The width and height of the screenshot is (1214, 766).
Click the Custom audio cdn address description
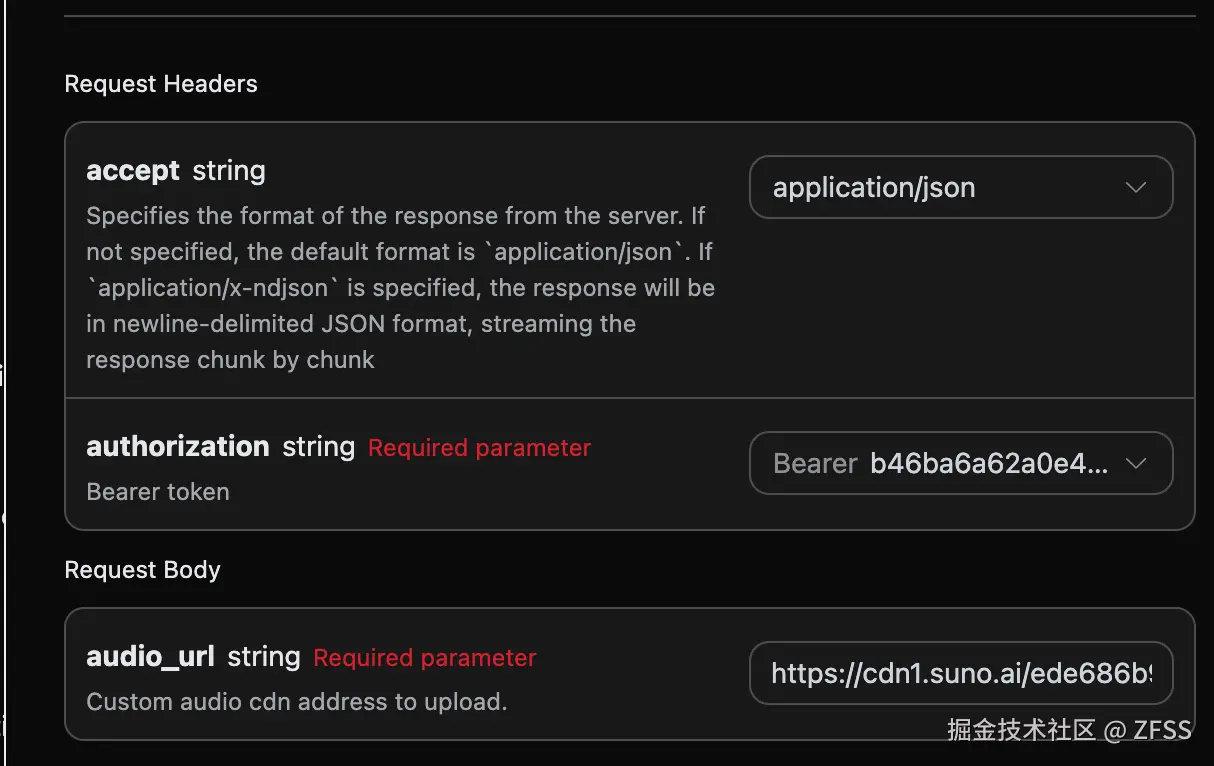click(297, 702)
